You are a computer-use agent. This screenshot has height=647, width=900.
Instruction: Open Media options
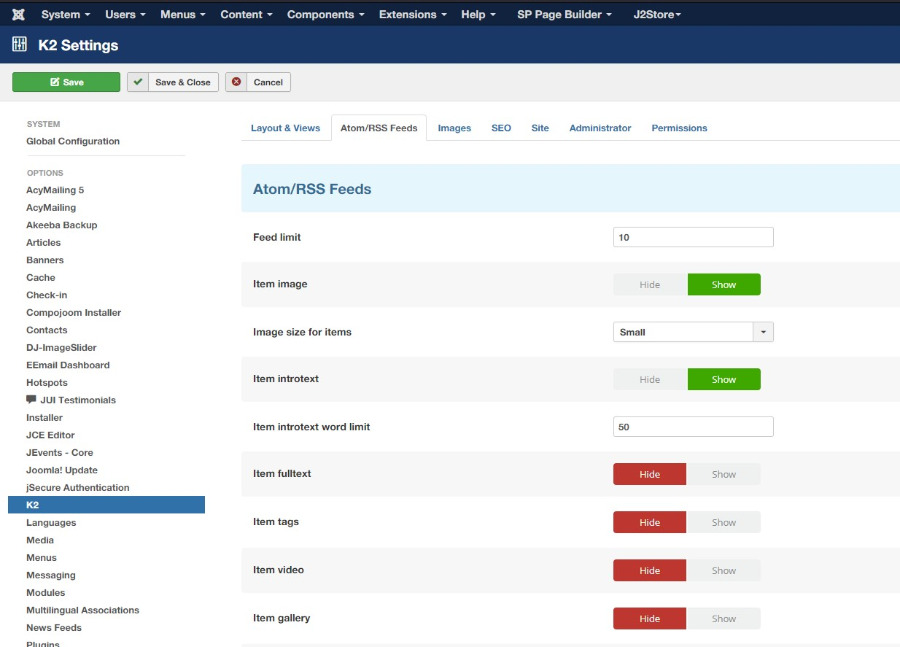(x=40, y=540)
